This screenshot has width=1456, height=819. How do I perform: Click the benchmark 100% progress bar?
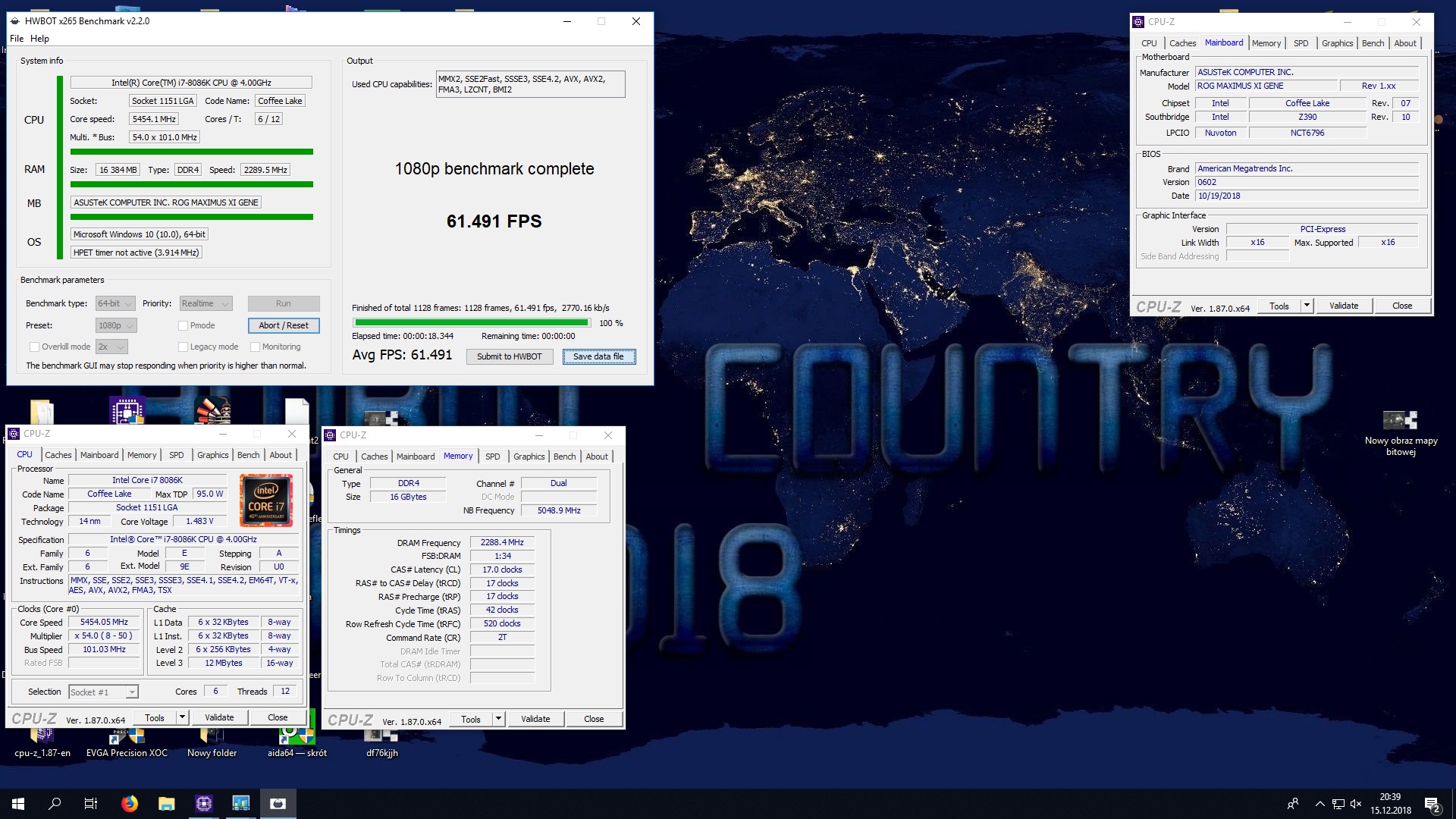click(471, 323)
